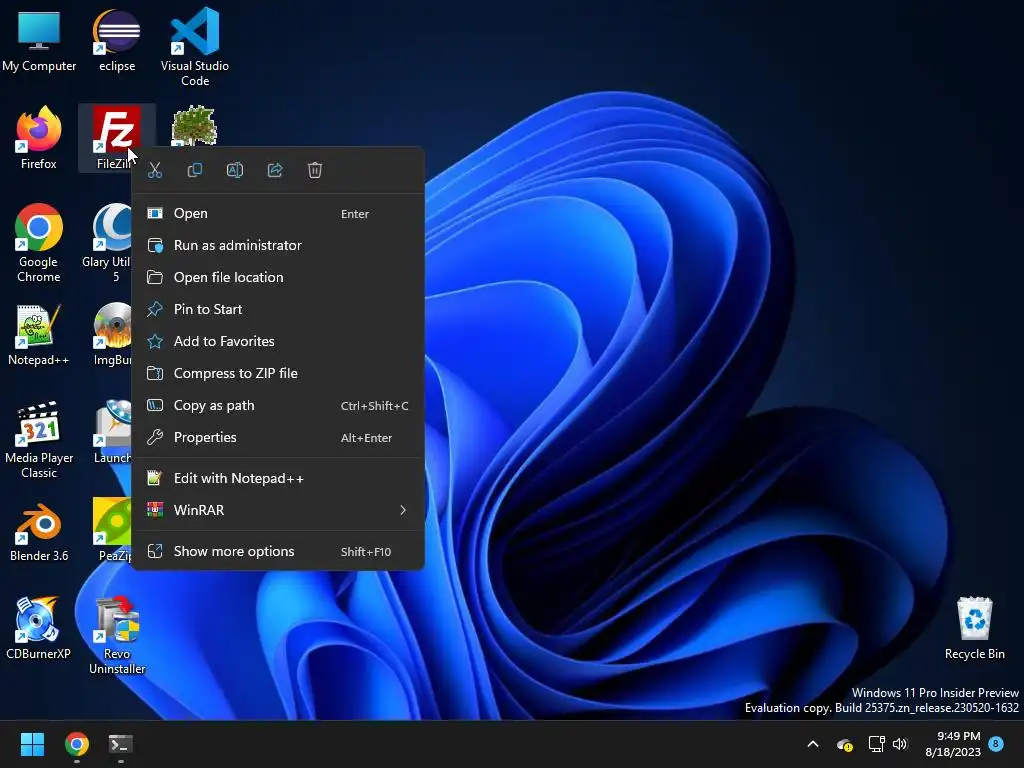The height and width of the screenshot is (768, 1024).
Task: Select the Notepad++ desktop shortcut
Action: coord(39,334)
